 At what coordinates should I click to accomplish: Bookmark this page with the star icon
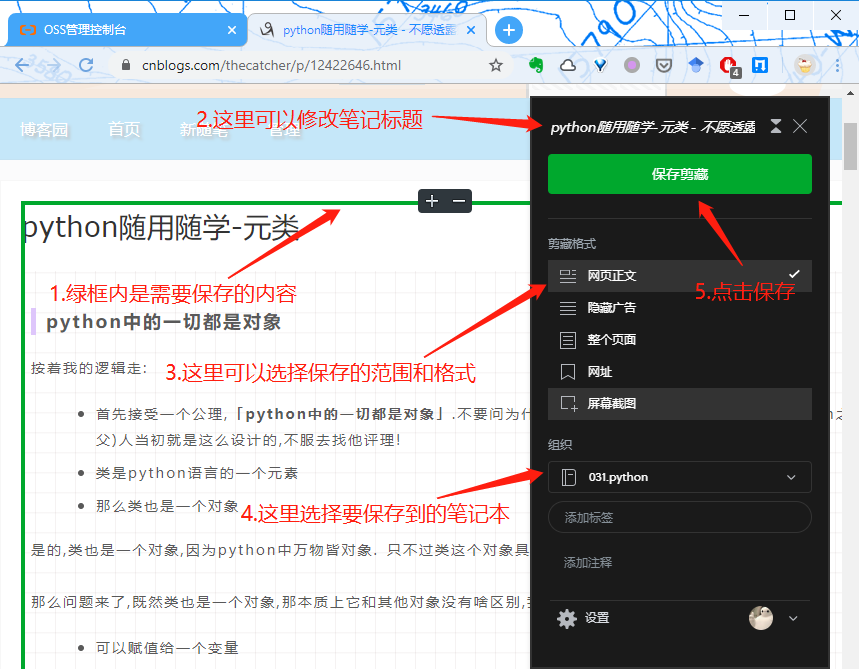tap(496, 66)
